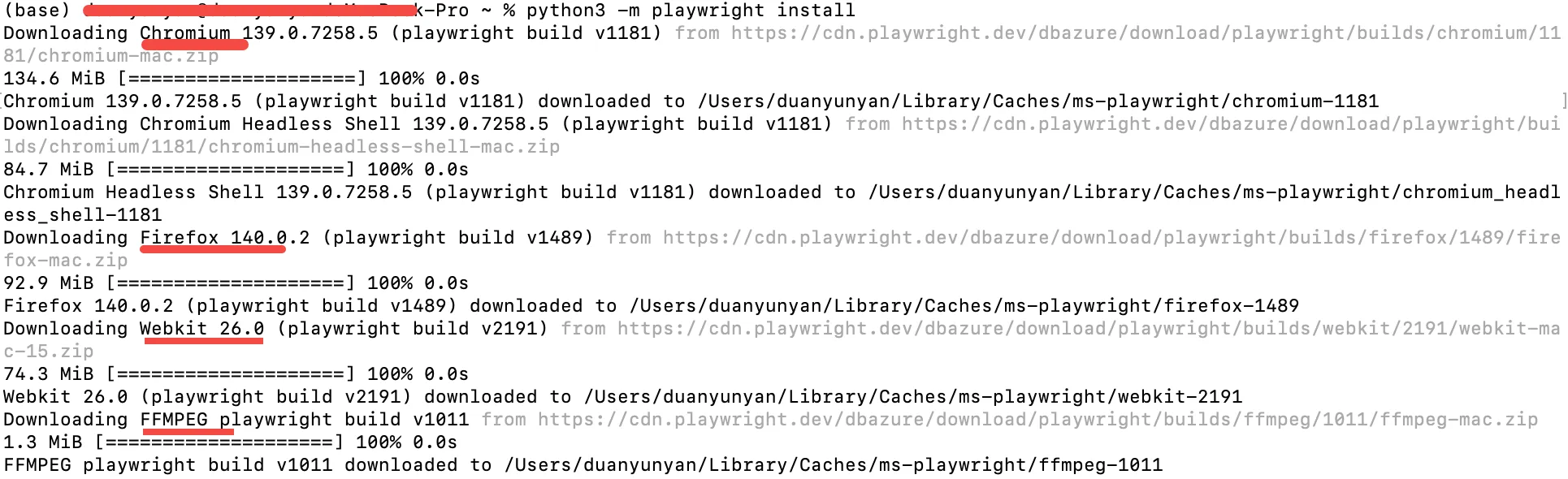This screenshot has width=1568, height=479.
Task: Click the ffmpeg-1011 cache path
Action: [834, 465]
